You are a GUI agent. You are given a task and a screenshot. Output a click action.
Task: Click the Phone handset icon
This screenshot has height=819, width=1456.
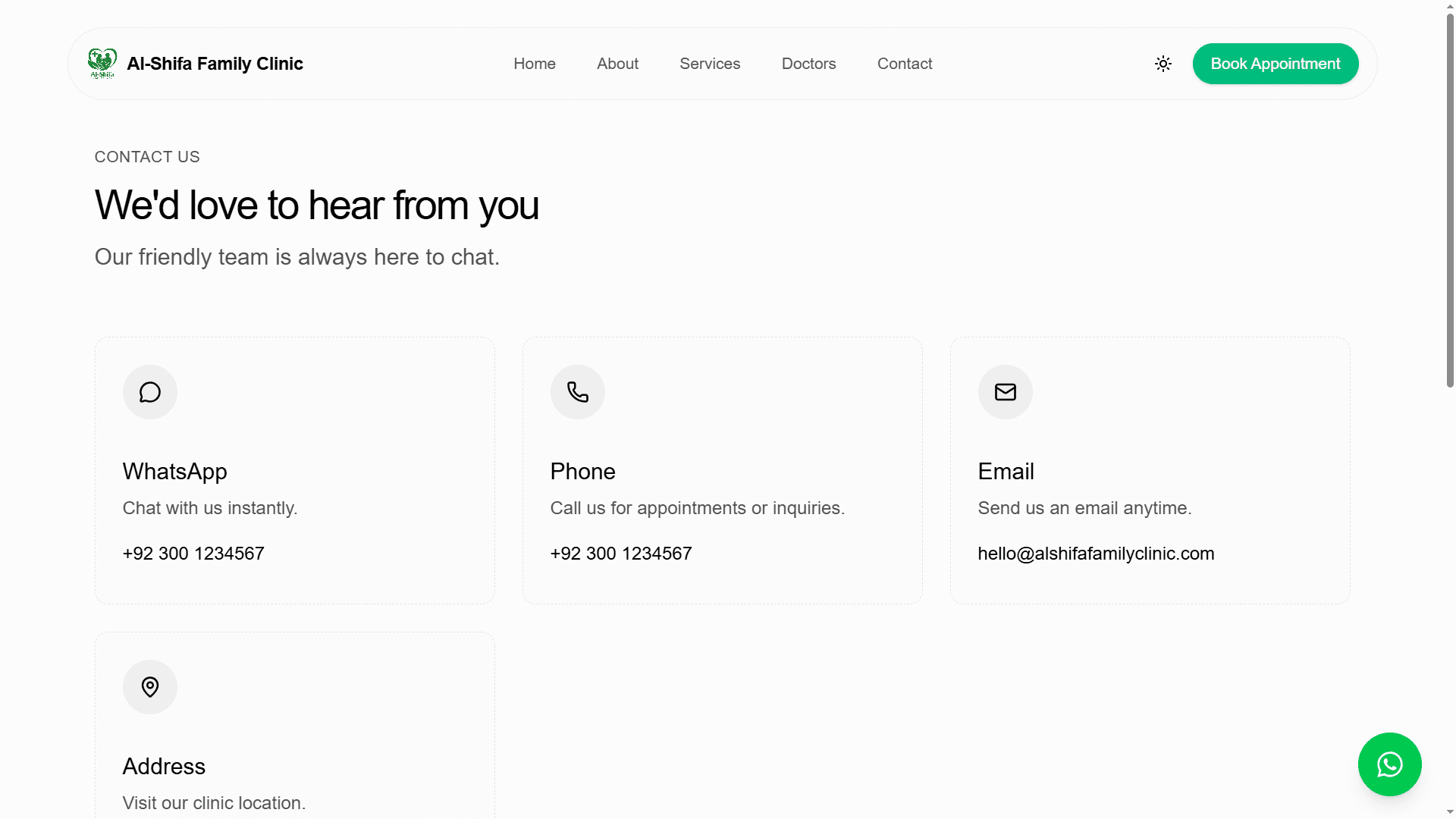pyautogui.click(x=578, y=392)
